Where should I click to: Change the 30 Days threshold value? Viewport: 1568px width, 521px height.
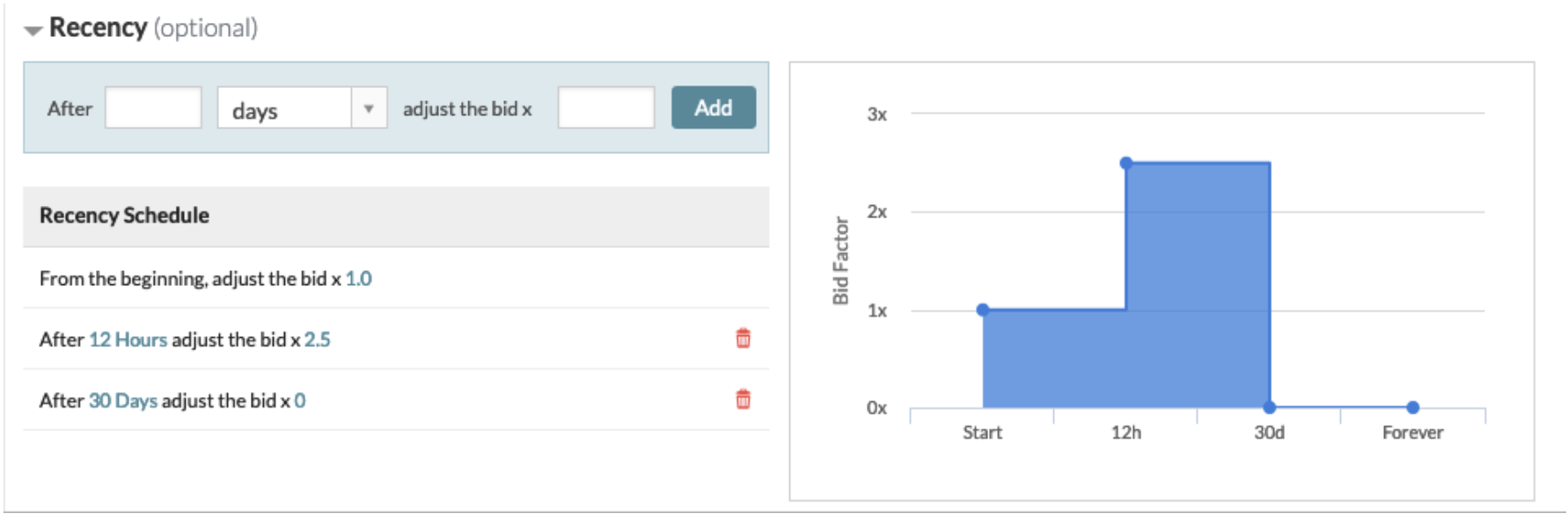(x=122, y=400)
